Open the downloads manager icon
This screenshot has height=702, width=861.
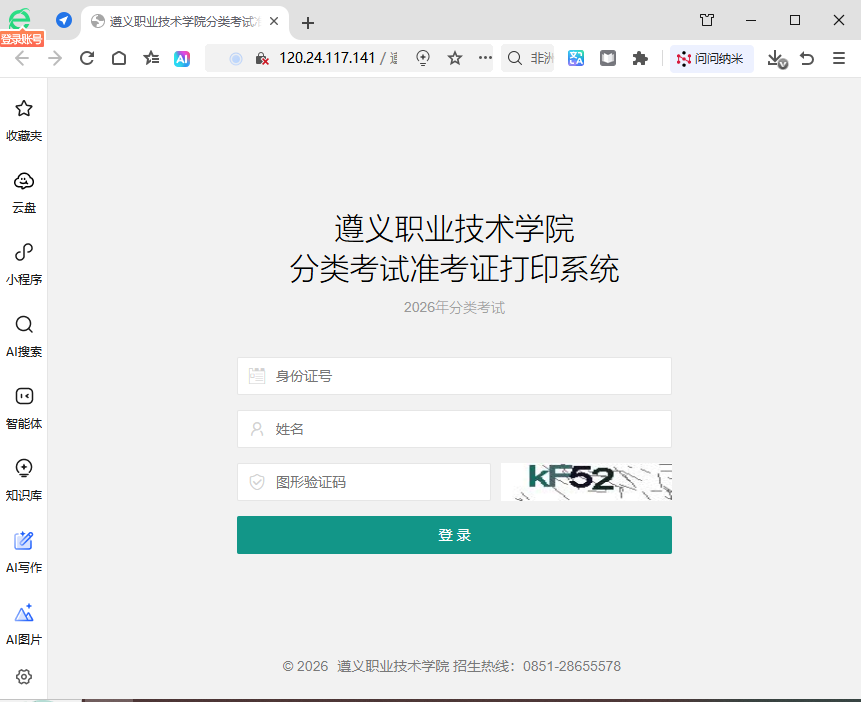pyautogui.click(x=776, y=59)
